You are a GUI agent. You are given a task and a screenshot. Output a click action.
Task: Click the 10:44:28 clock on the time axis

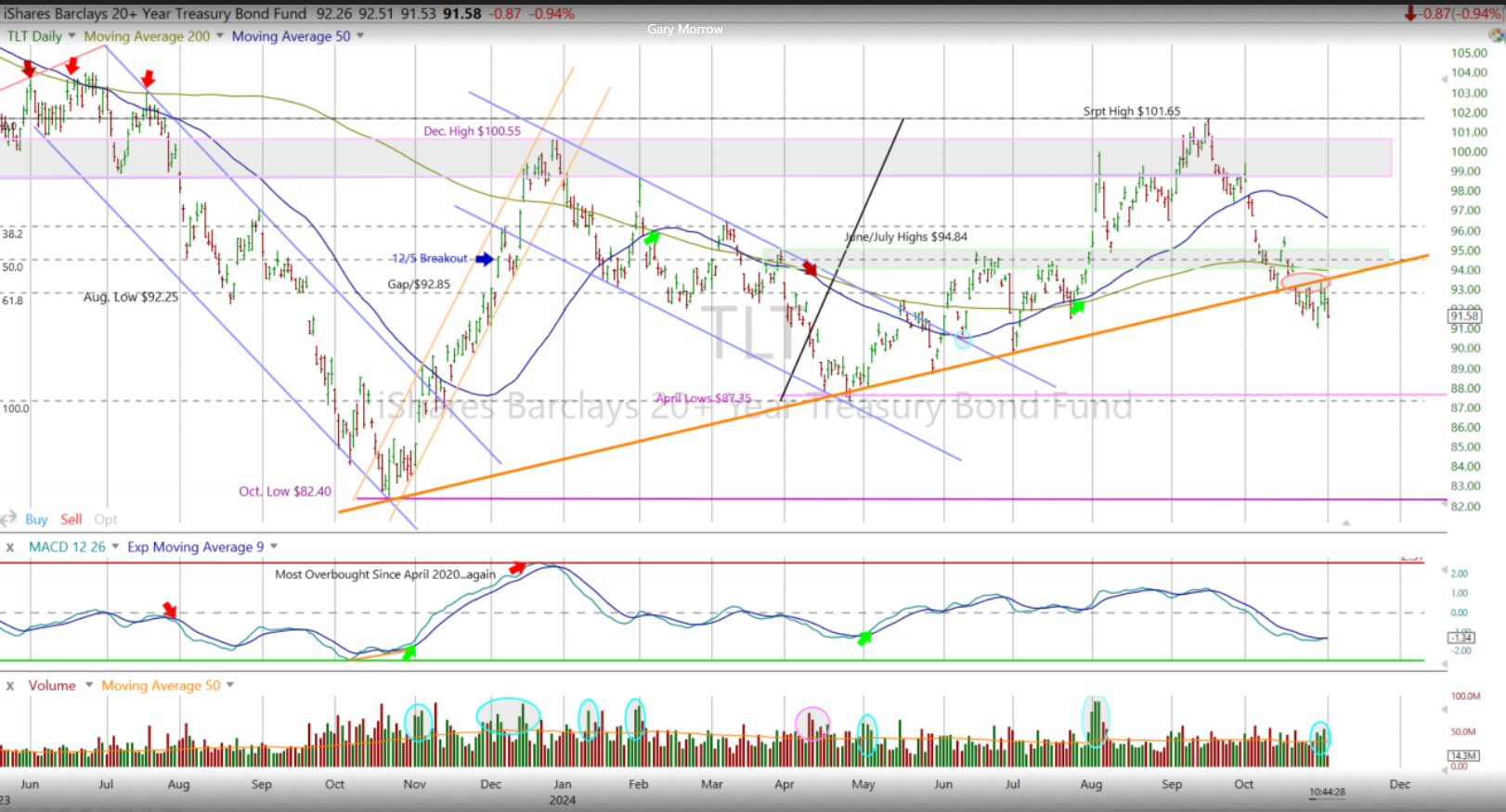coord(1327,792)
